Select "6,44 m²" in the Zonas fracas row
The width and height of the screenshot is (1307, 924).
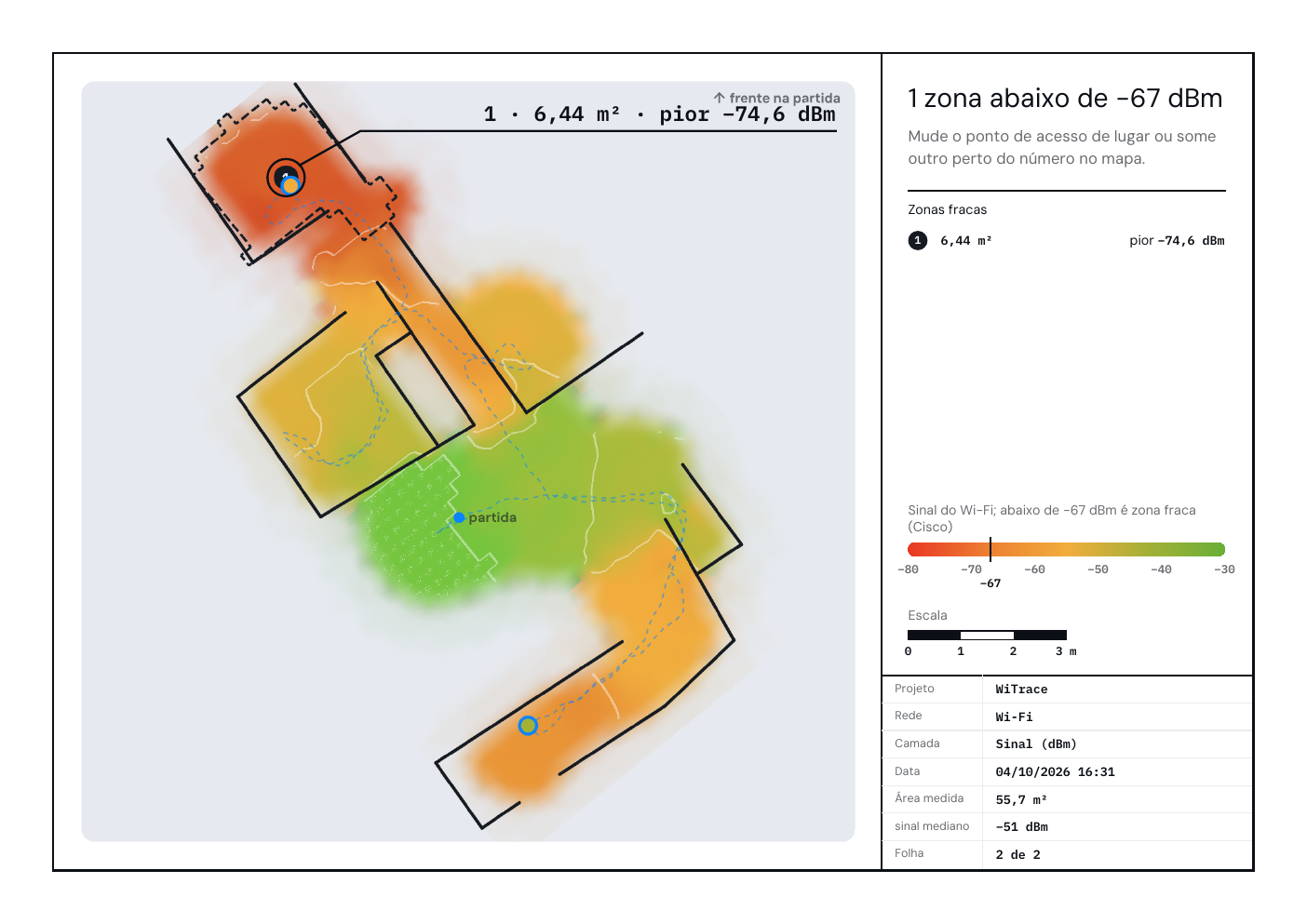point(966,241)
